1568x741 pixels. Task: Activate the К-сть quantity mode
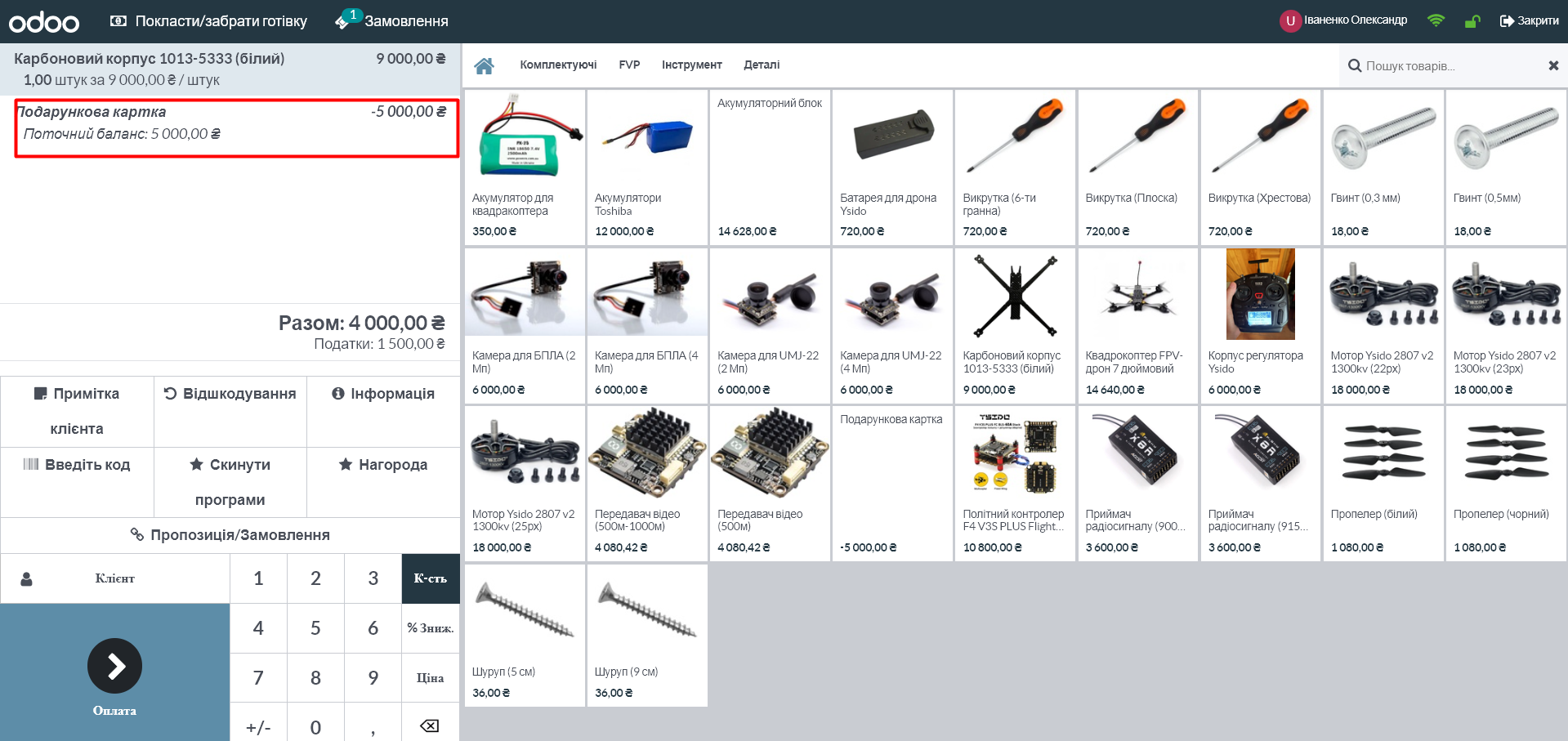tap(430, 578)
